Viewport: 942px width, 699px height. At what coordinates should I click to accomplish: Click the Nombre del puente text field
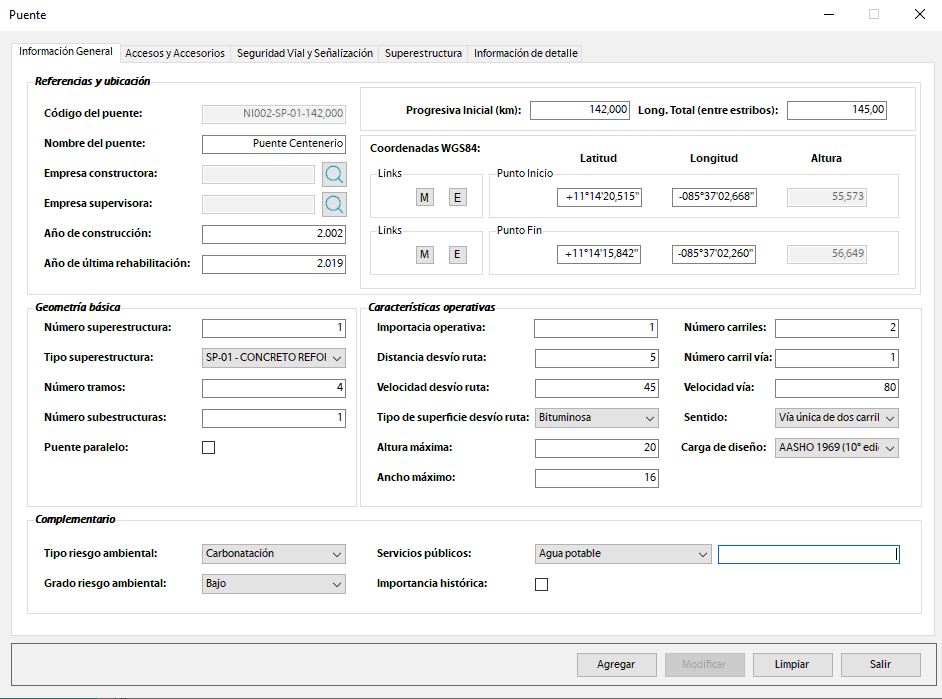point(273,144)
